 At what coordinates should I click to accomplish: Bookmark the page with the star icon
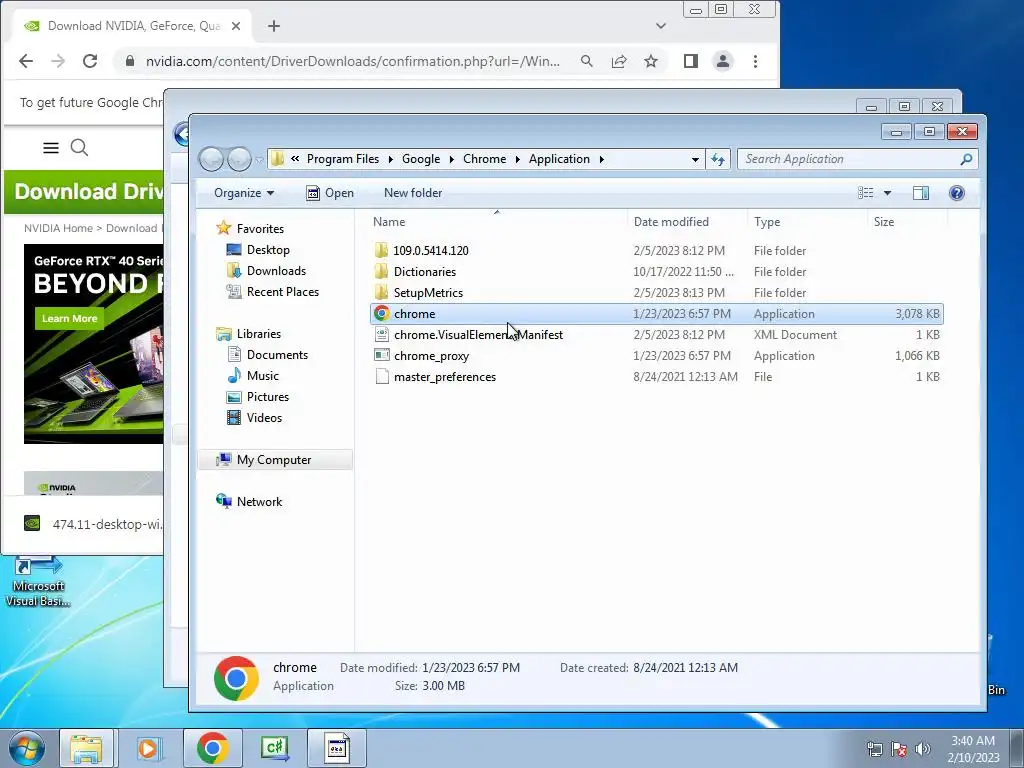pyautogui.click(x=651, y=61)
